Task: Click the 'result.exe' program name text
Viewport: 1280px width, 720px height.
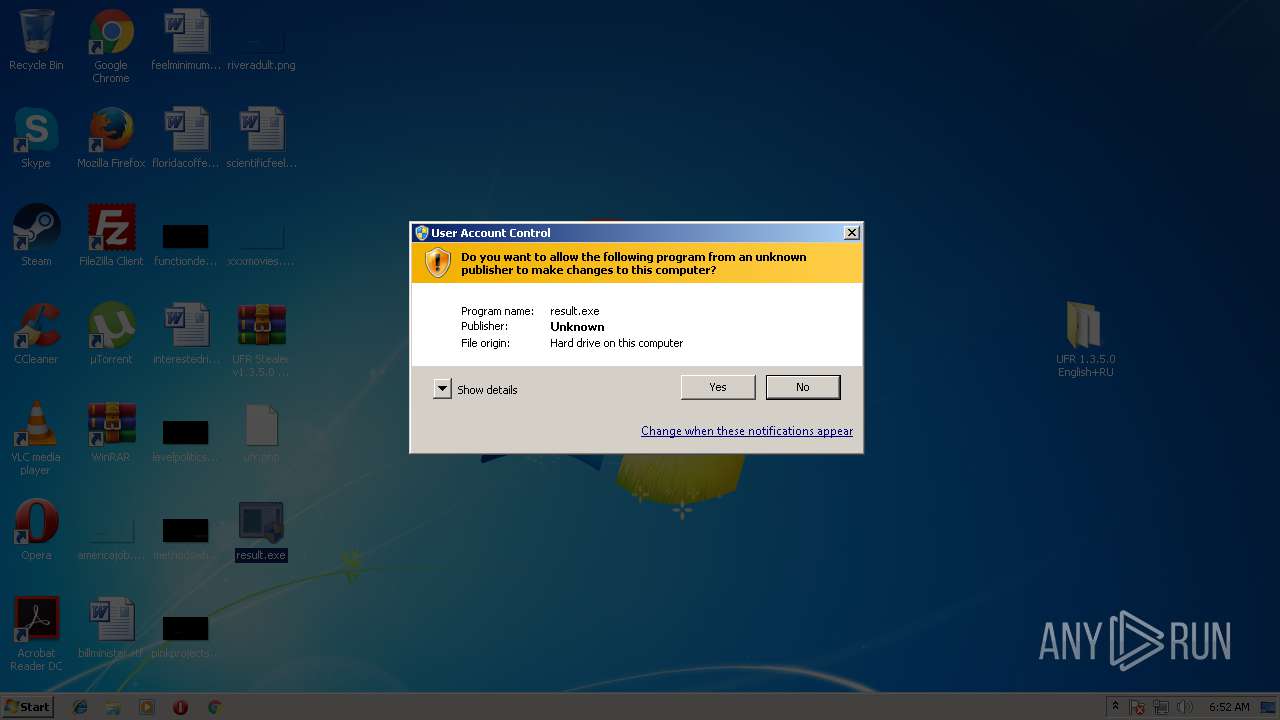Action: click(575, 311)
